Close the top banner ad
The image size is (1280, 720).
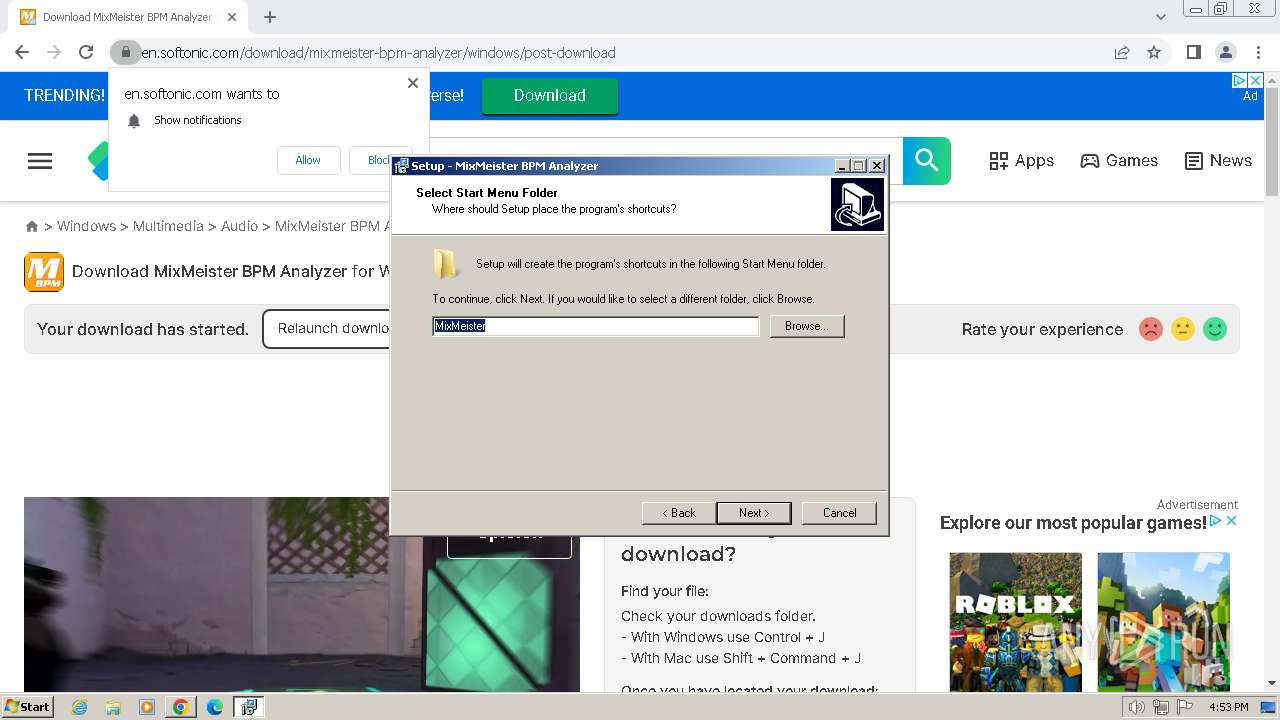click(1256, 80)
